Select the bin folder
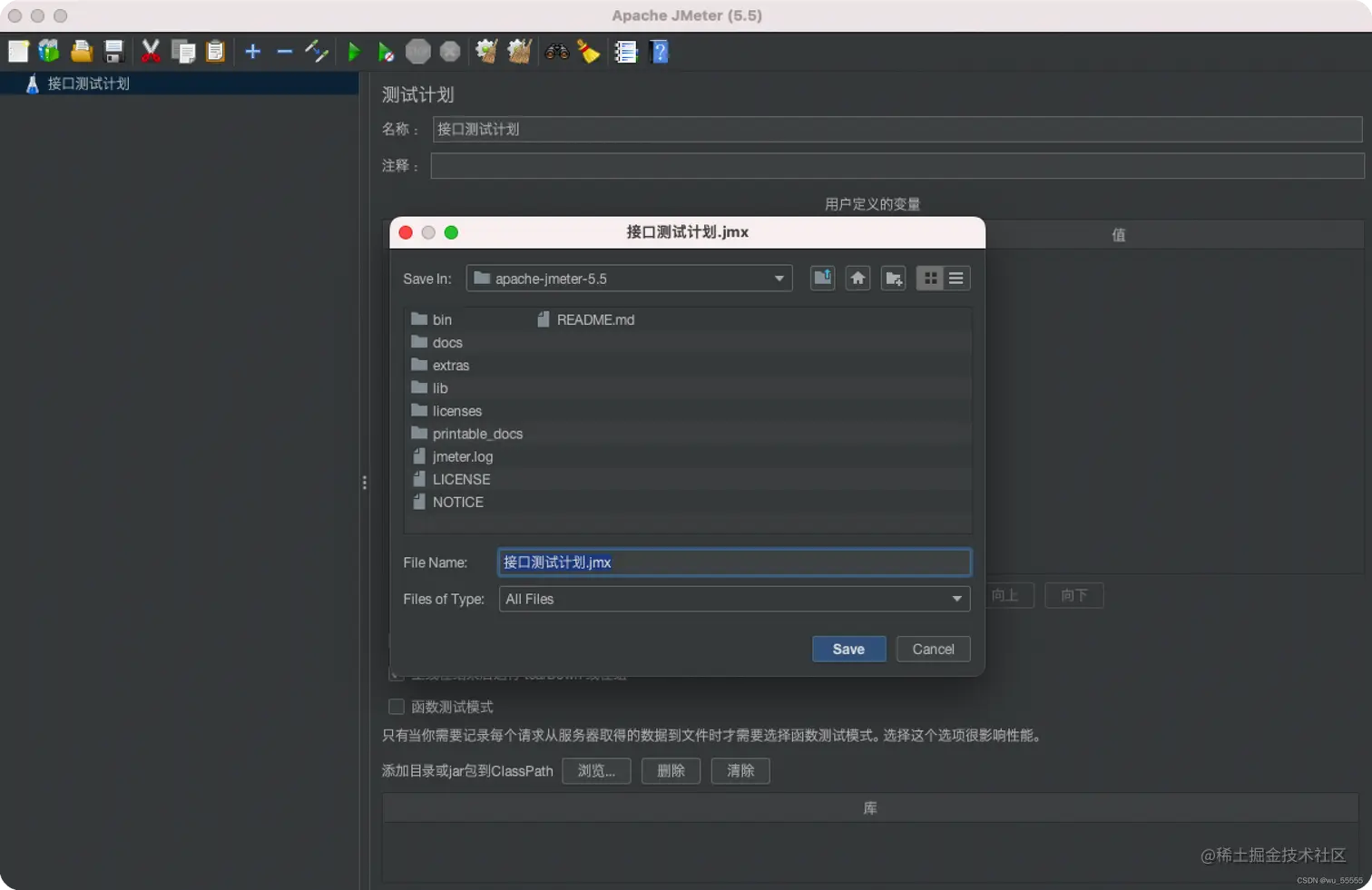 point(432,319)
